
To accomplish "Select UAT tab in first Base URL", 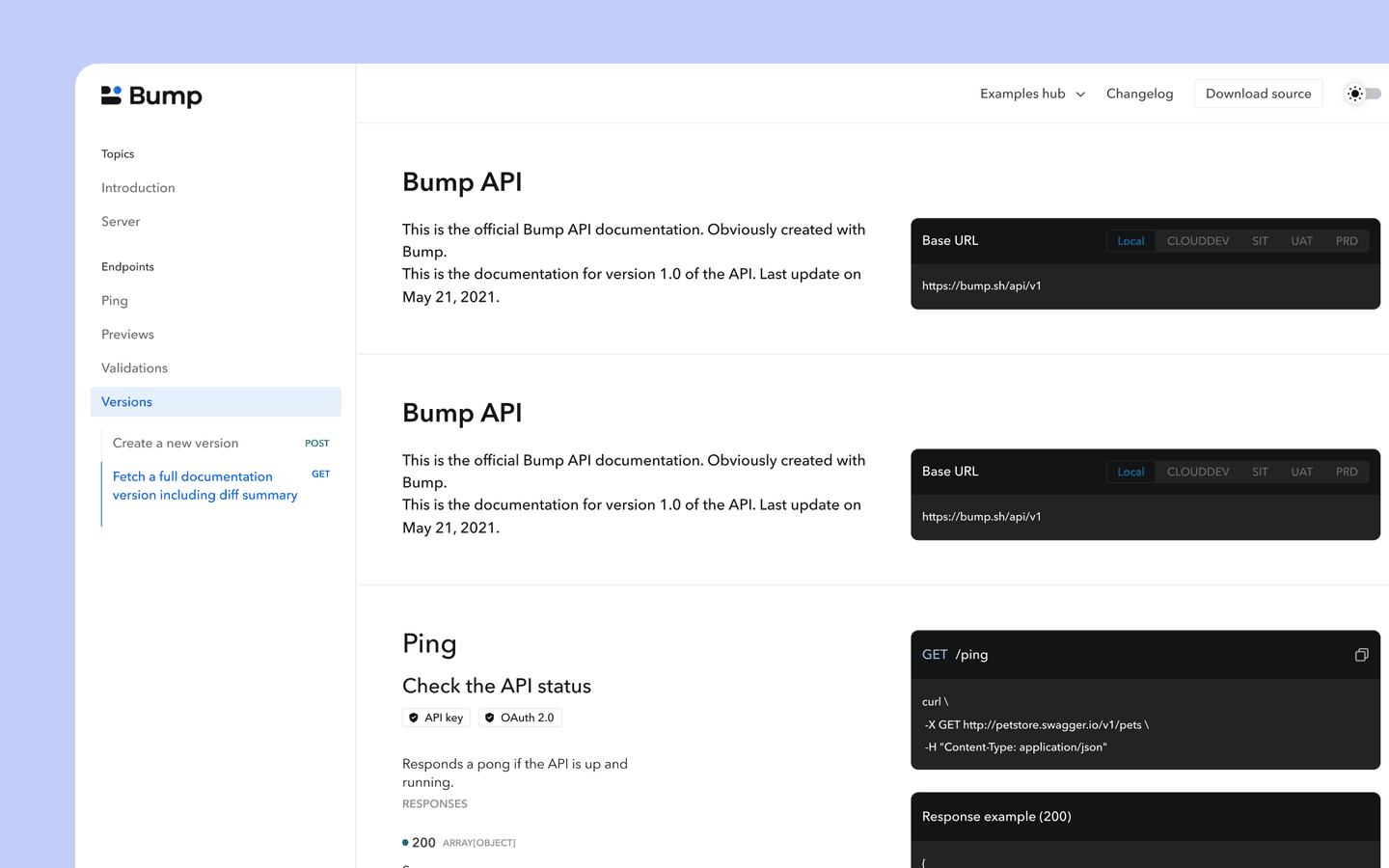I will tap(1302, 241).
